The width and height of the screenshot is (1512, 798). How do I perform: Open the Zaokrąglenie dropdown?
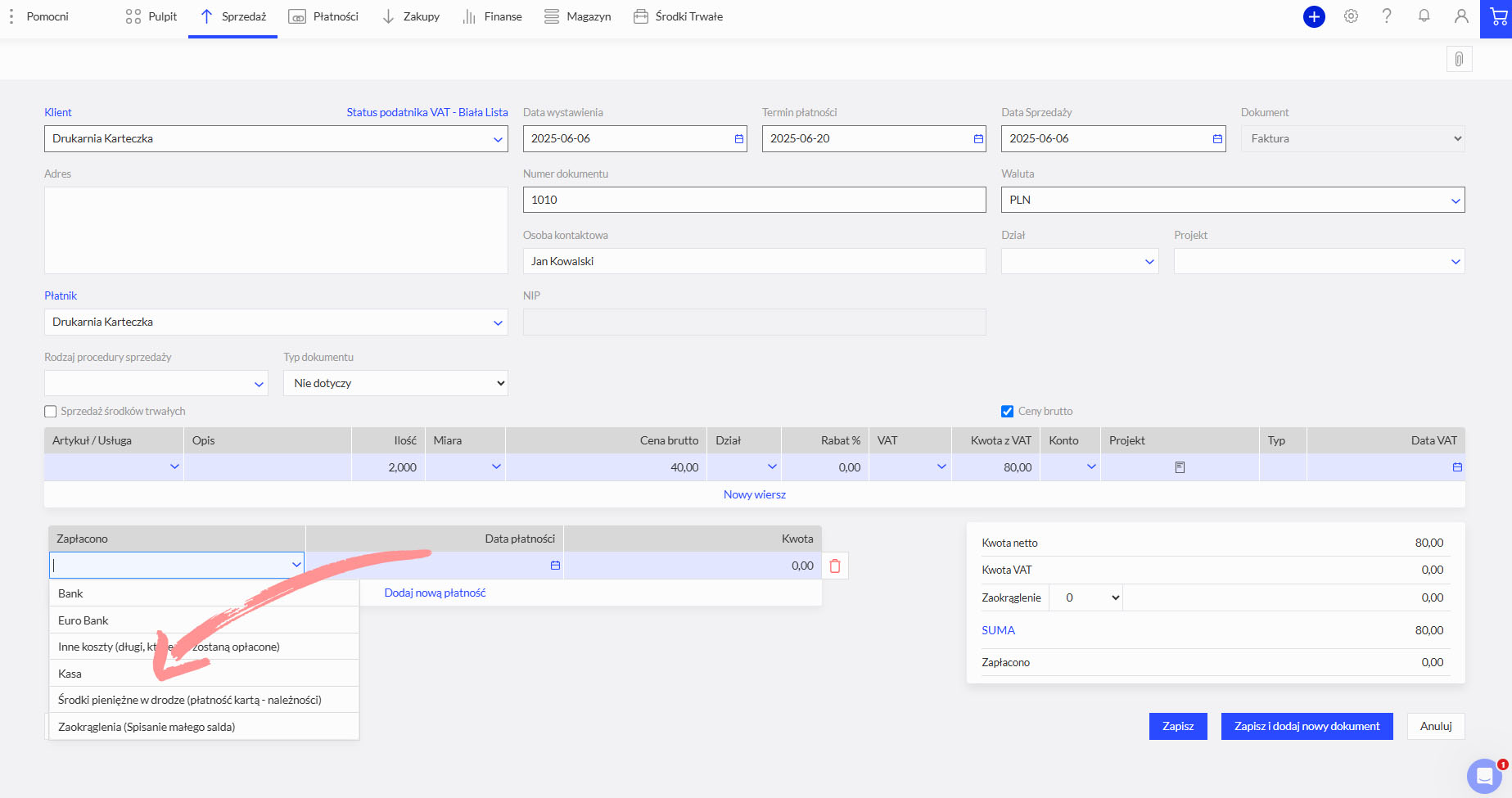point(1085,597)
